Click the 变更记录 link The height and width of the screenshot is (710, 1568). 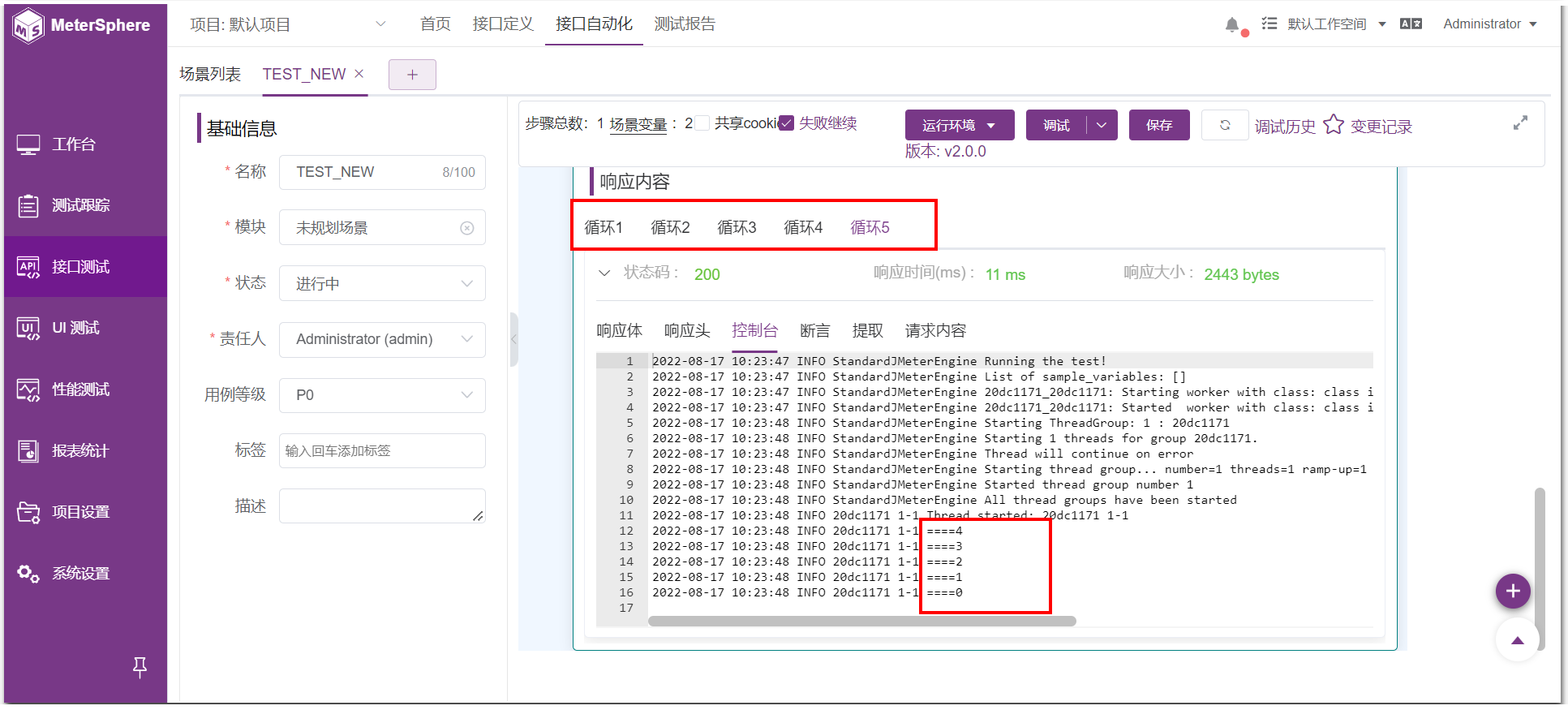pos(1381,127)
